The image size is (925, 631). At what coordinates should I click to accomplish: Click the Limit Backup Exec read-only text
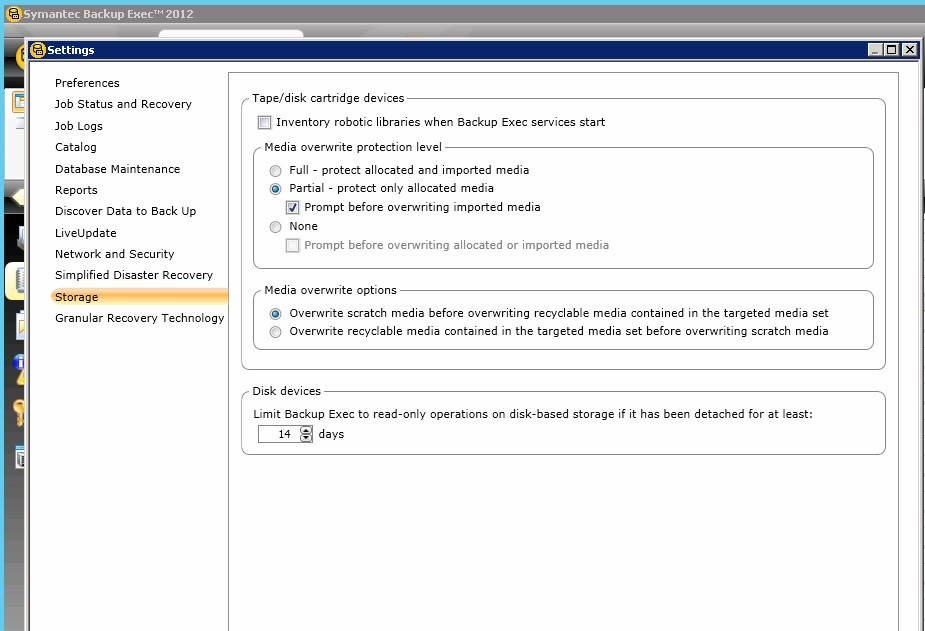click(x=533, y=414)
